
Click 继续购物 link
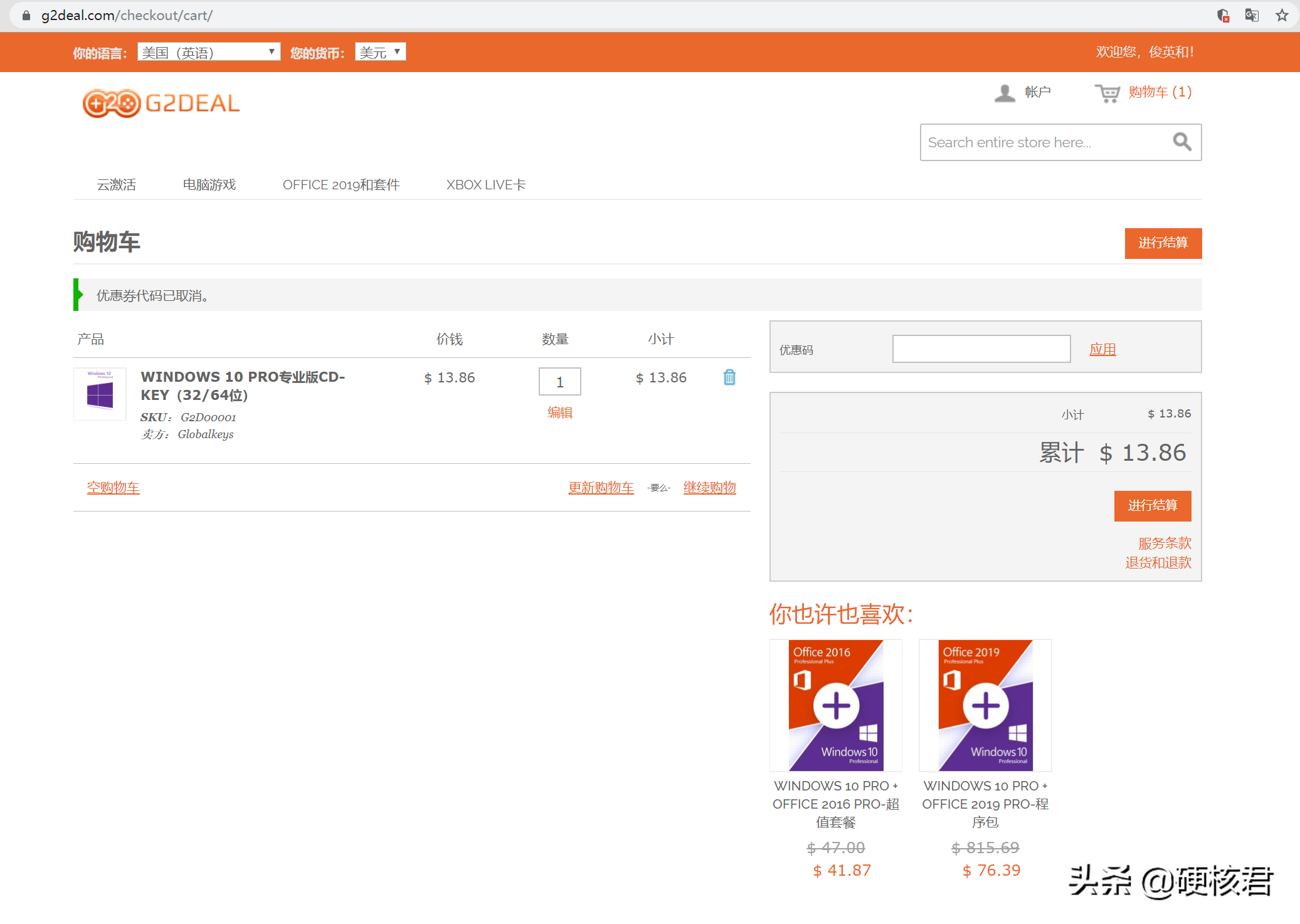coord(710,487)
